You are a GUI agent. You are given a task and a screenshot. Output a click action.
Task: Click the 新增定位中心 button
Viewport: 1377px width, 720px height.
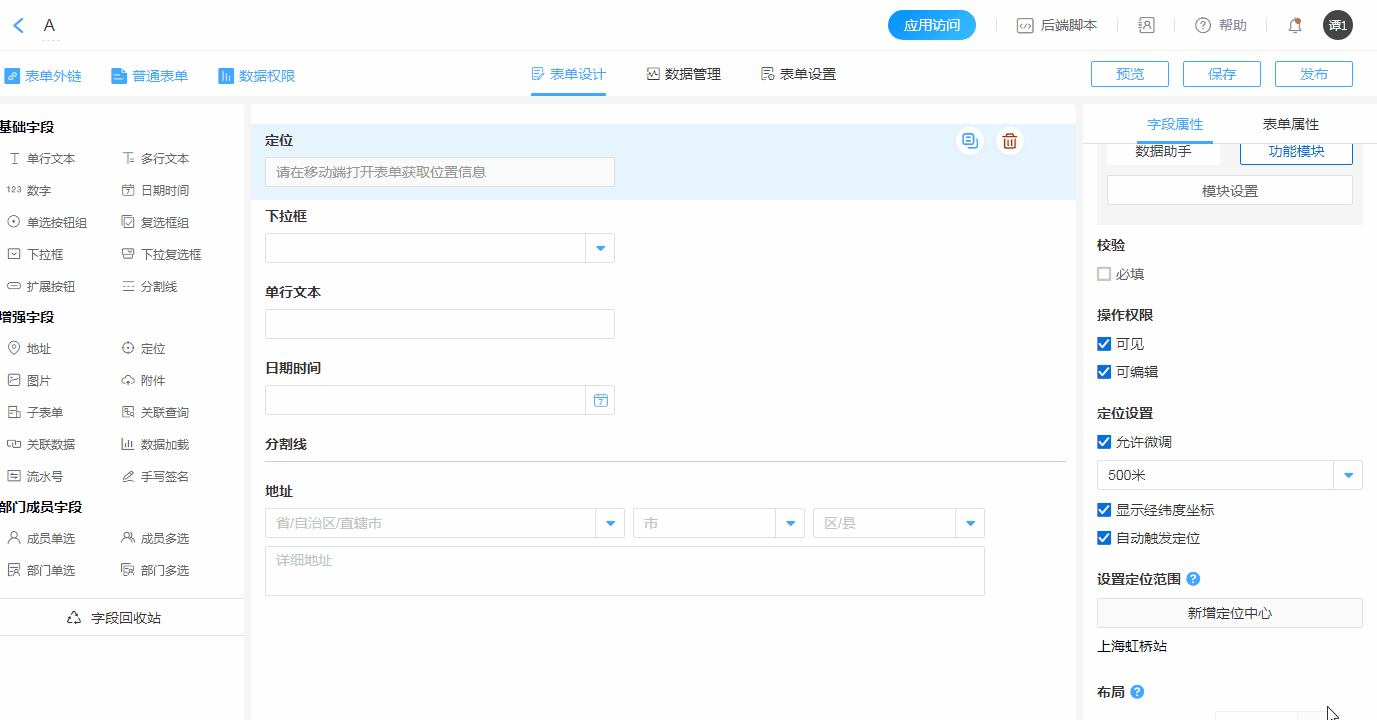1229,613
